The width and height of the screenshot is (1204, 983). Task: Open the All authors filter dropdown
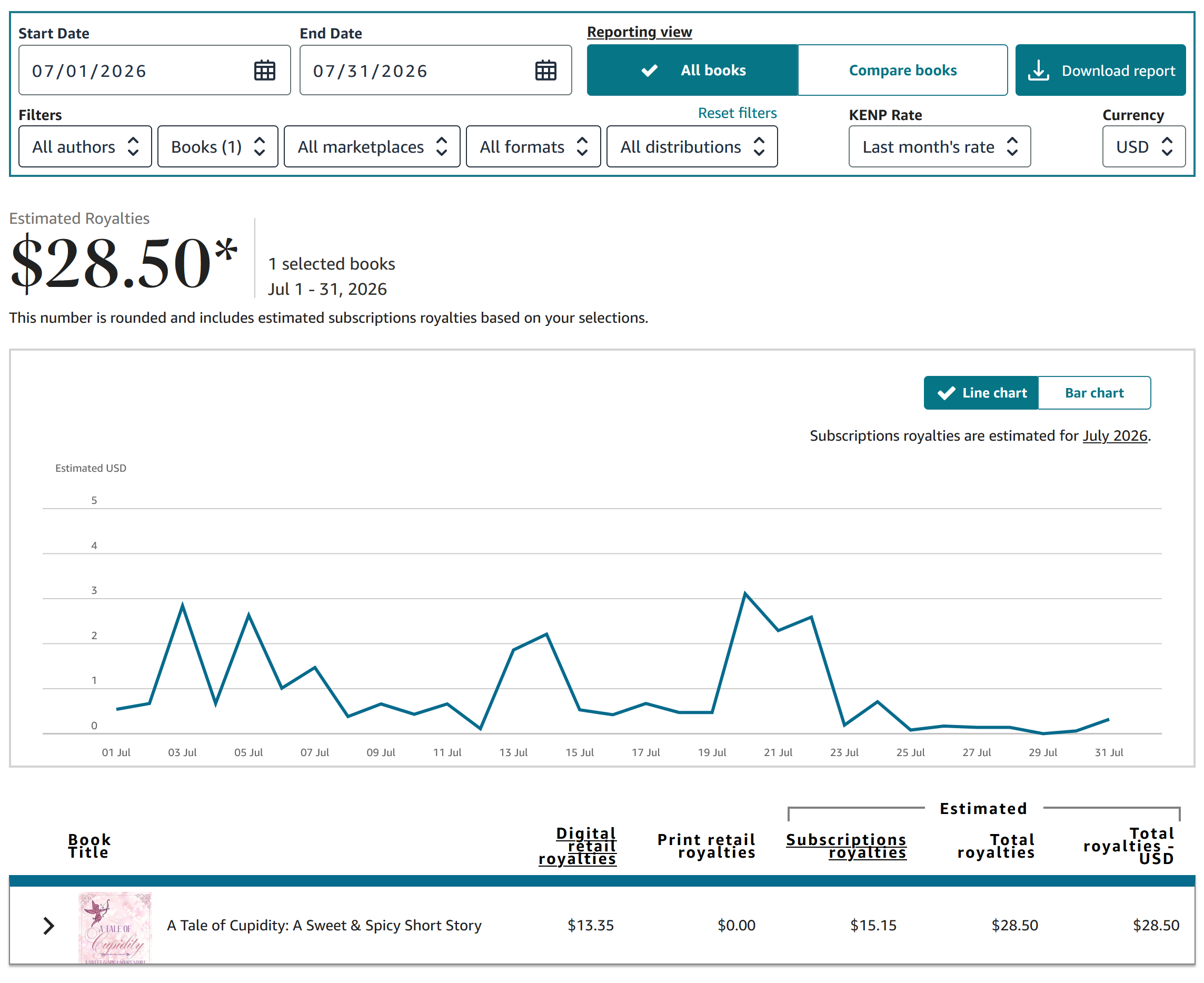[x=85, y=147]
